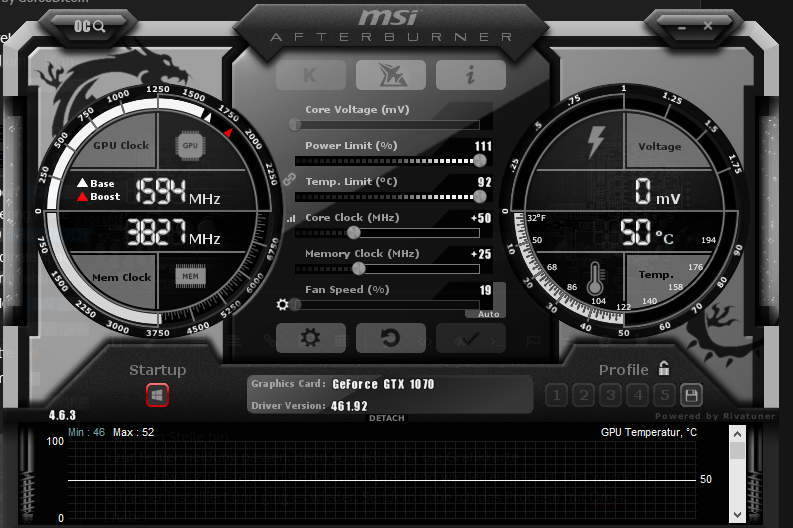Open the information i button
The height and width of the screenshot is (528, 793).
[x=470, y=75]
